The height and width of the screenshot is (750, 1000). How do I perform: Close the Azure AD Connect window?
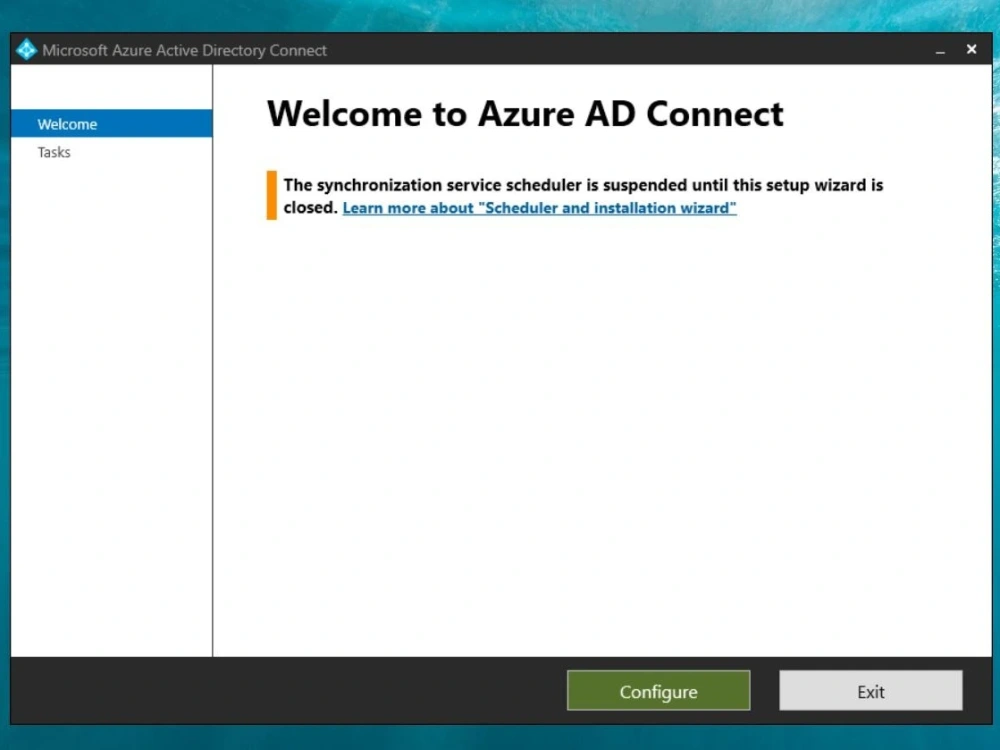pyautogui.click(x=971, y=49)
